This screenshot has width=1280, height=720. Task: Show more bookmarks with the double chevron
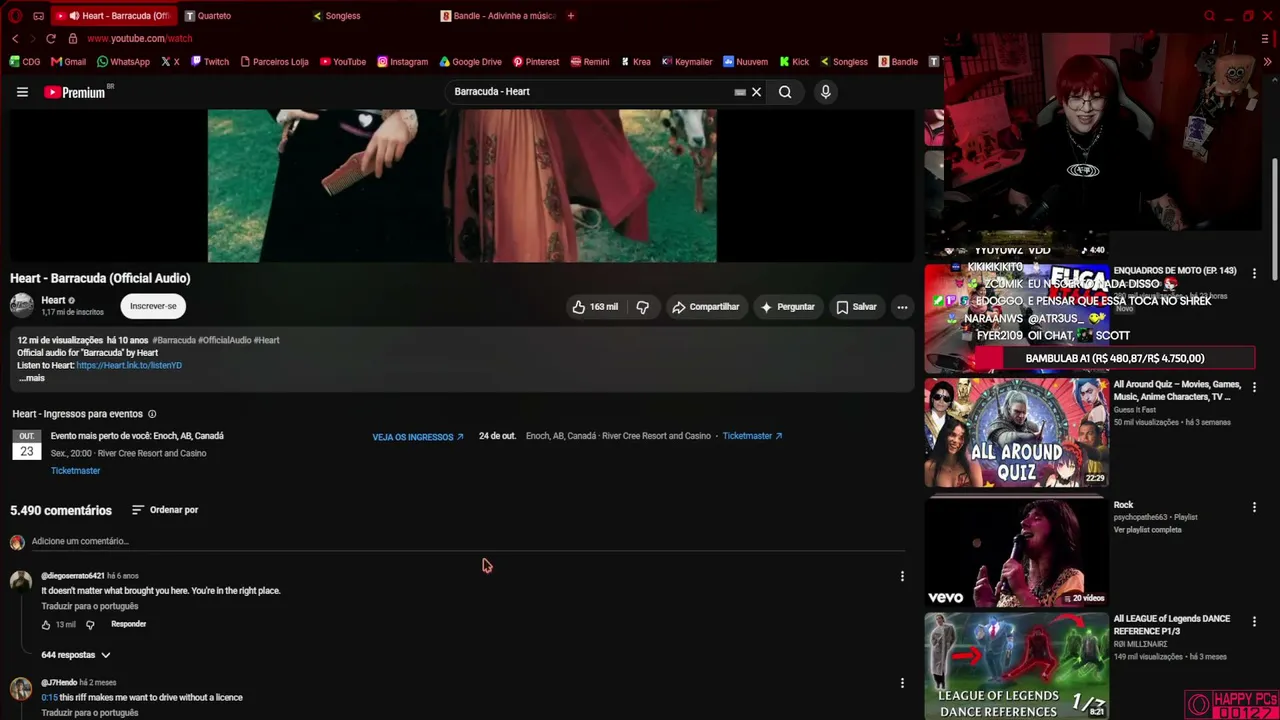1268,62
